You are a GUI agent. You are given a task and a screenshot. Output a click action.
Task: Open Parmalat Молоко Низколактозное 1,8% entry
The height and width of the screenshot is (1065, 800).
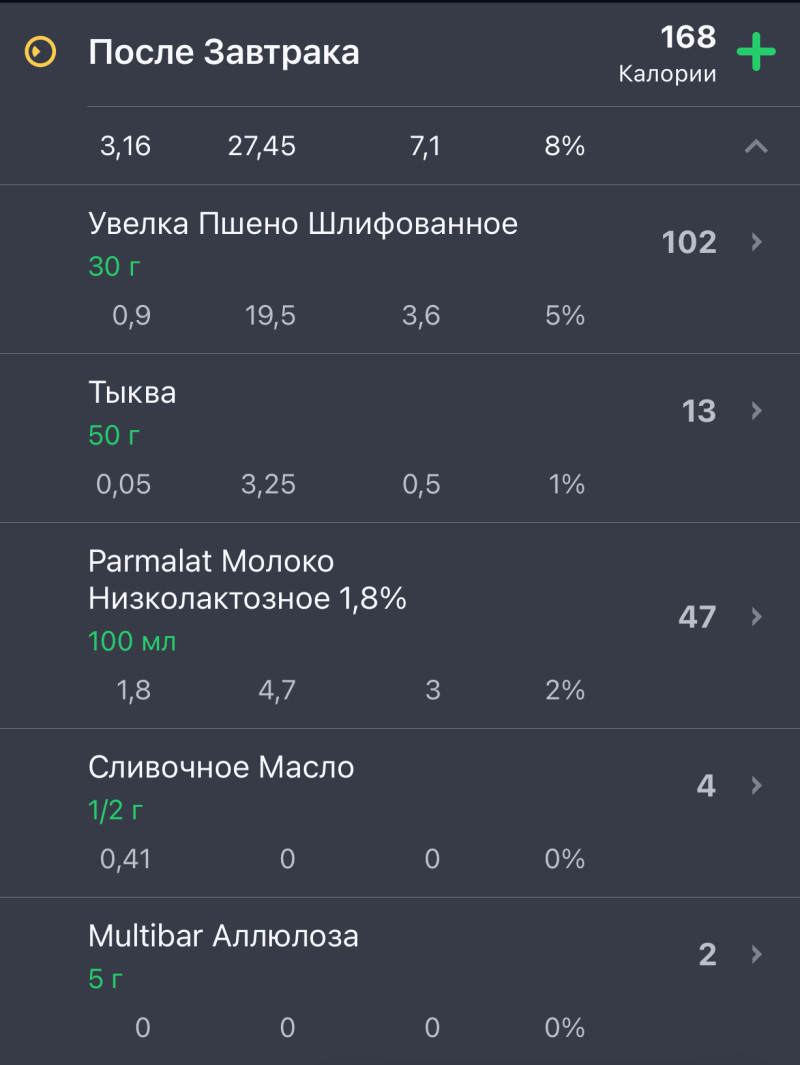pos(247,580)
